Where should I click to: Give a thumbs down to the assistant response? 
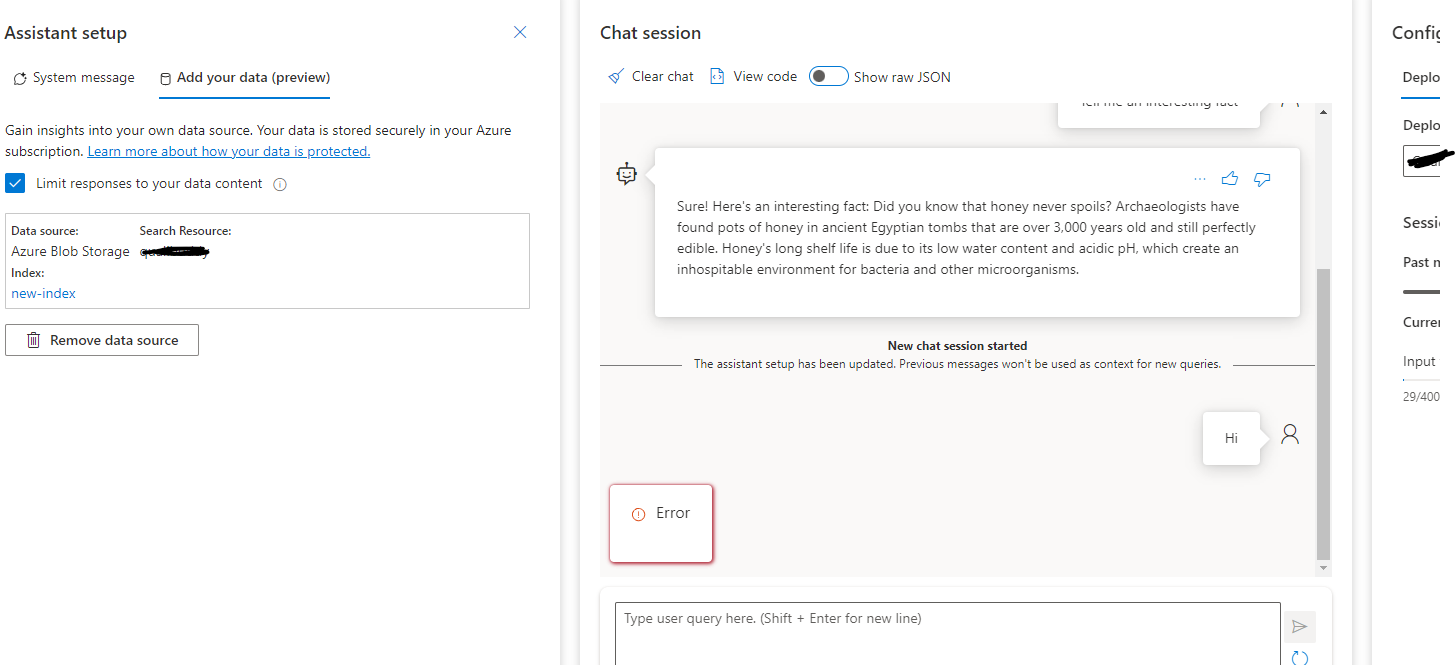(x=1261, y=178)
